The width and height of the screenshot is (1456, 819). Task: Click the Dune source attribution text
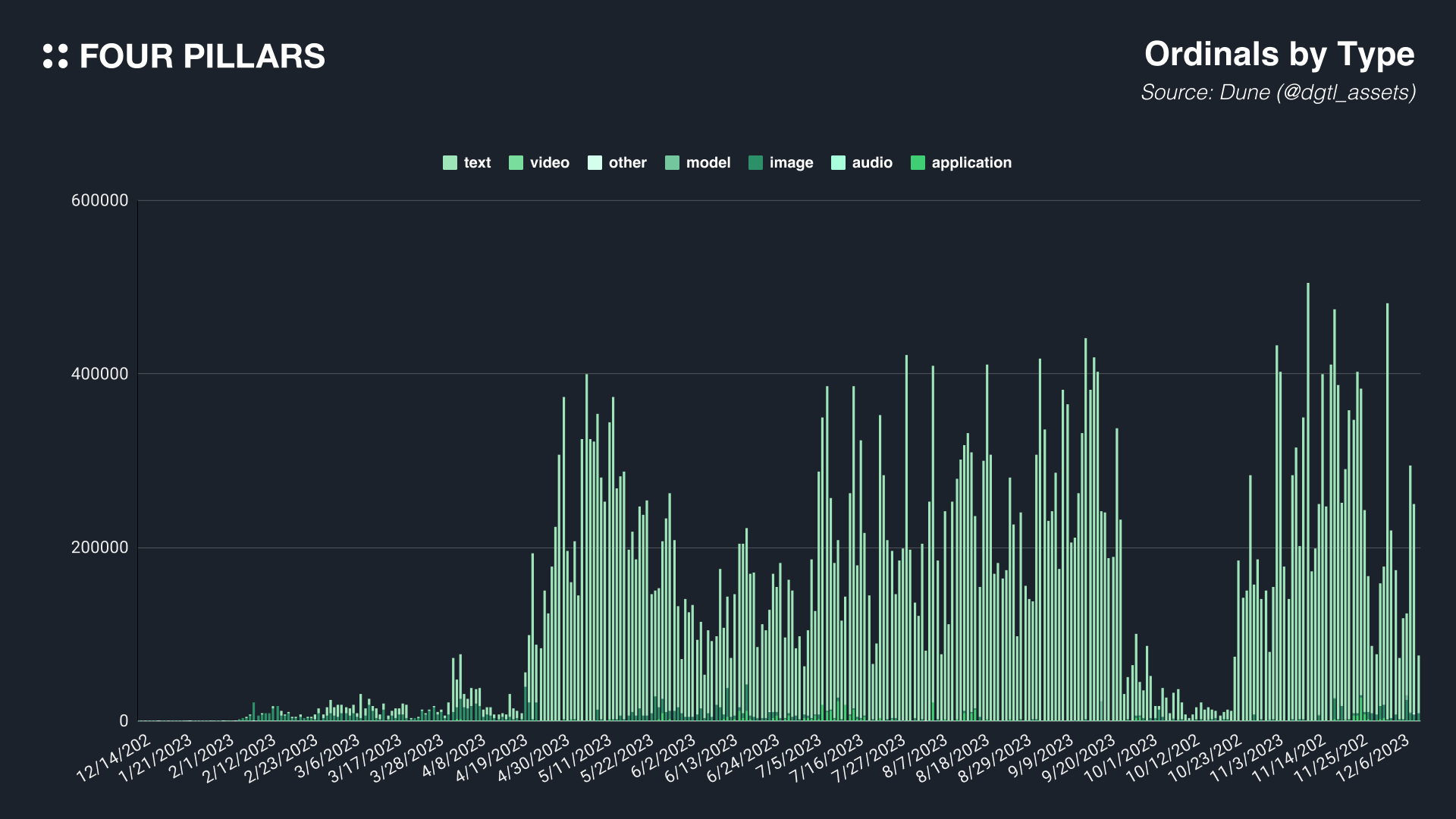coord(1278,93)
